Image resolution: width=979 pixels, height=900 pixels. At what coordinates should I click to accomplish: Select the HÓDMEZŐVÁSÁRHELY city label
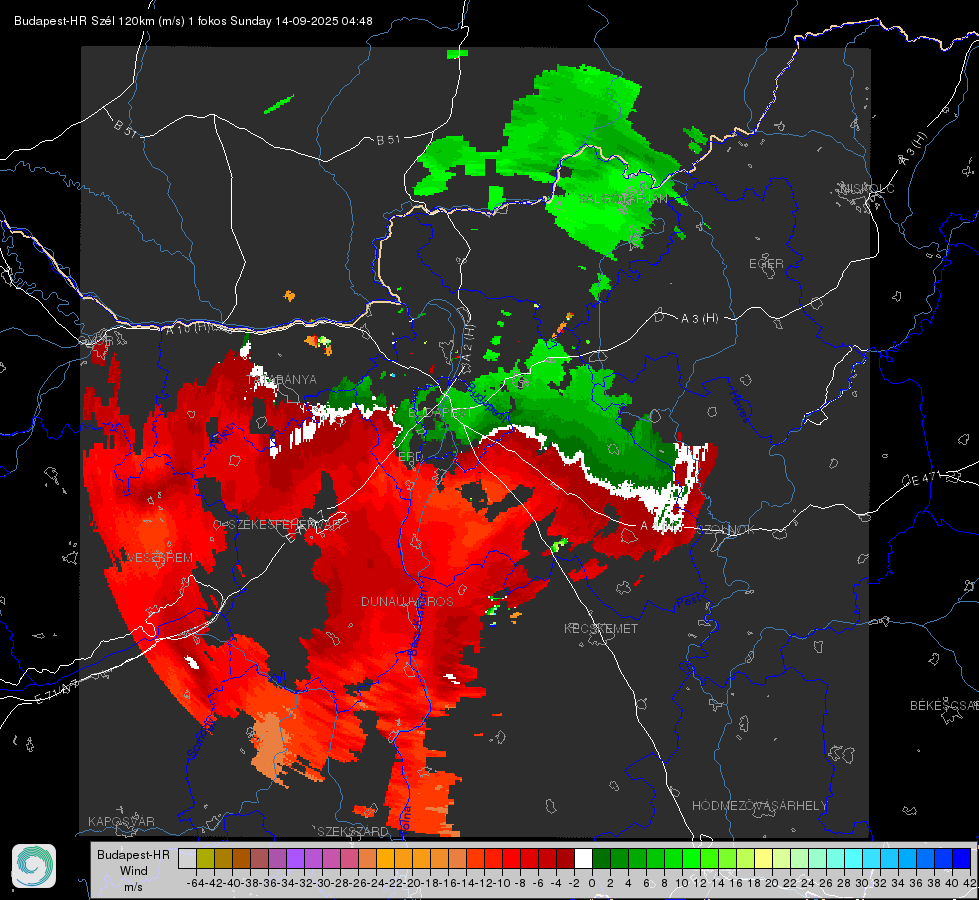click(x=760, y=806)
